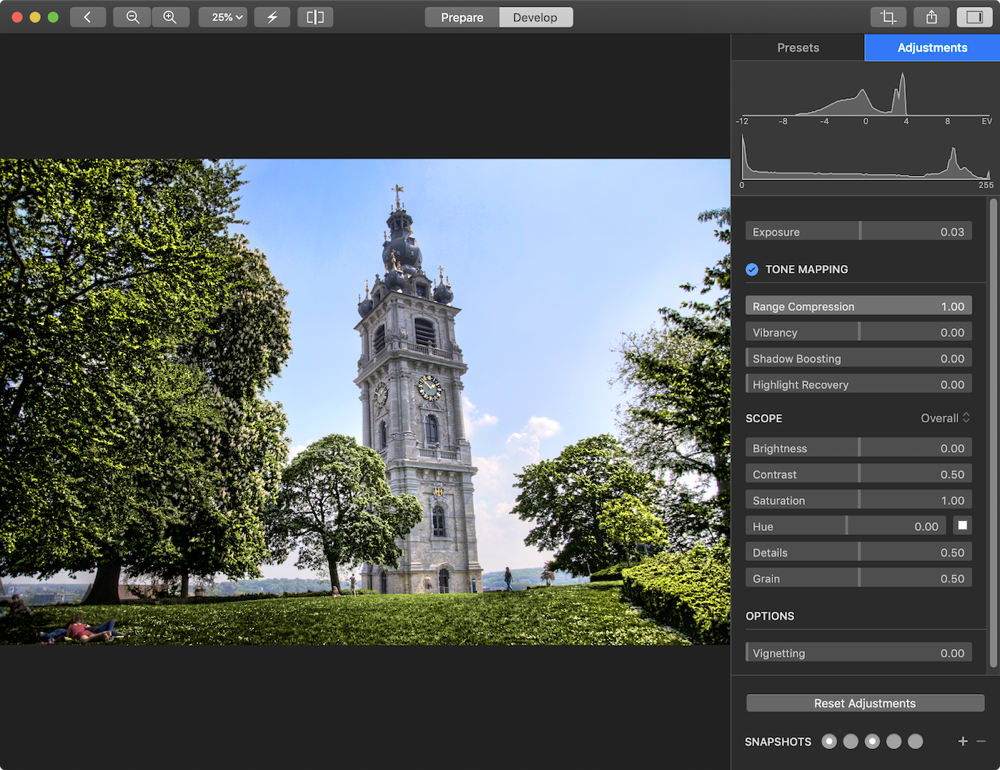
Task: Zoom in with the magnifier plus icon
Action: (170, 17)
